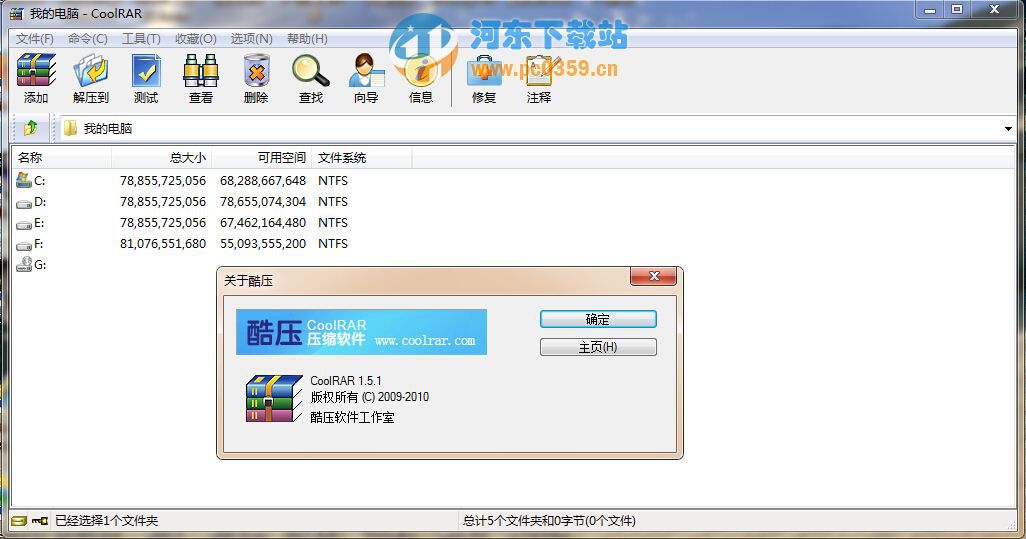Click the 信息 (Info) toolbar icon
Screen dimensions: 1026x539
click(x=421, y=70)
